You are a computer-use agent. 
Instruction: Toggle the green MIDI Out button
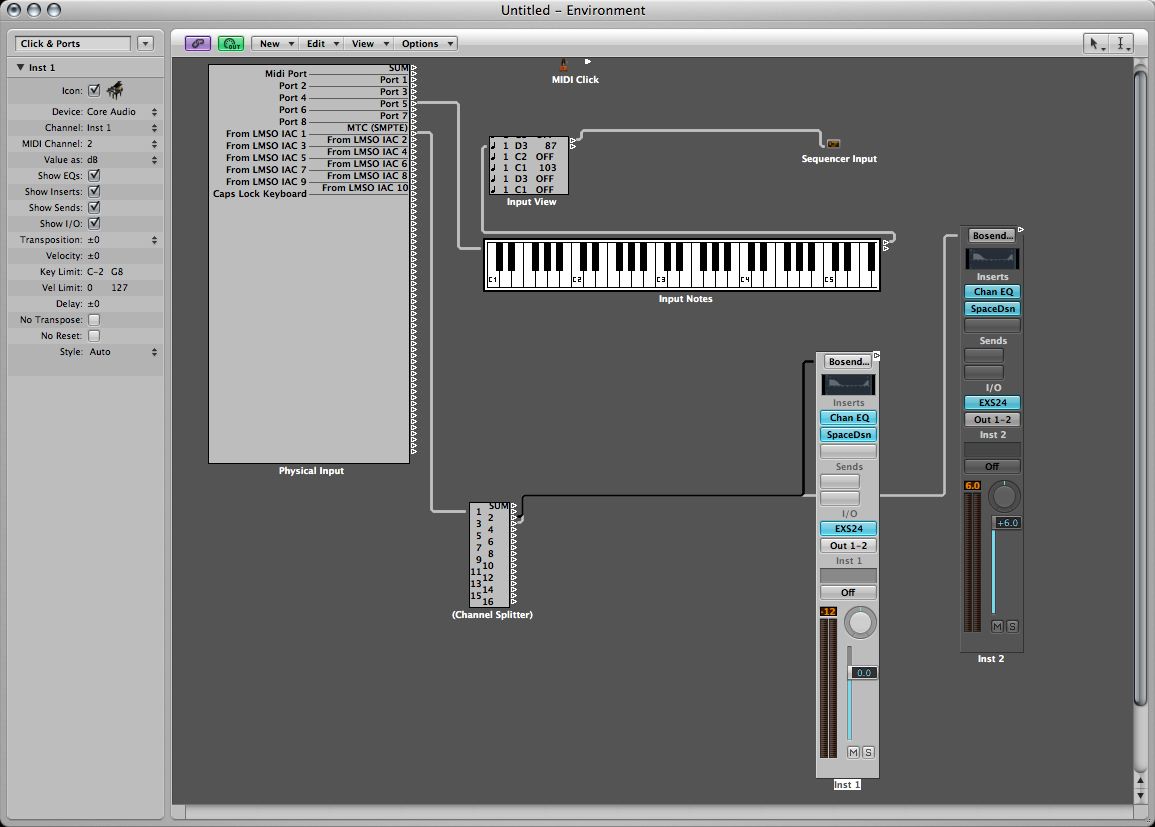click(x=231, y=43)
